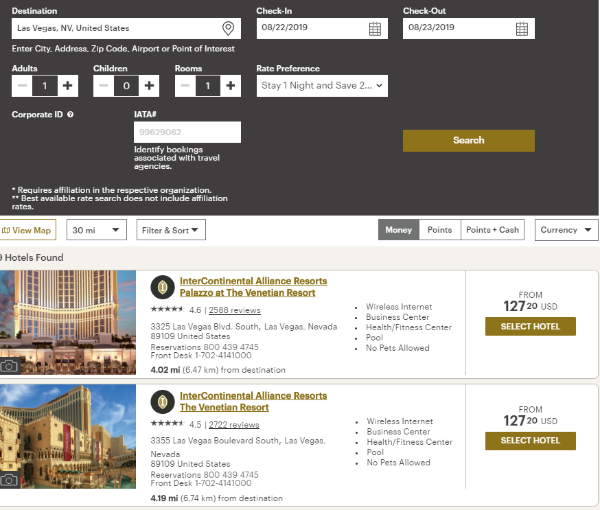Click the Check-Out date field
The width and height of the screenshot is (600, 510).
point(469,28)
